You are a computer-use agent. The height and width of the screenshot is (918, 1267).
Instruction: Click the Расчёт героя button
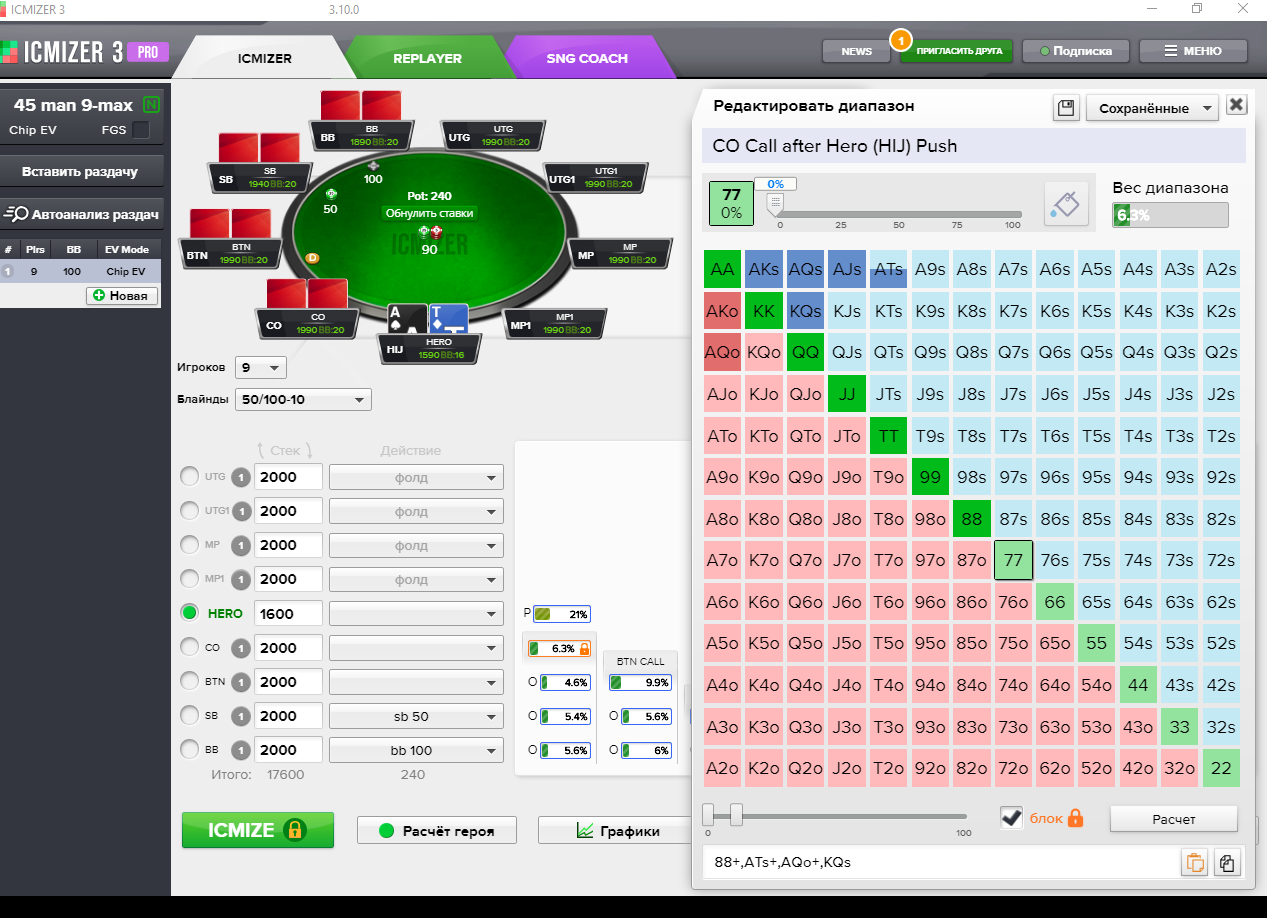(438, 831)
